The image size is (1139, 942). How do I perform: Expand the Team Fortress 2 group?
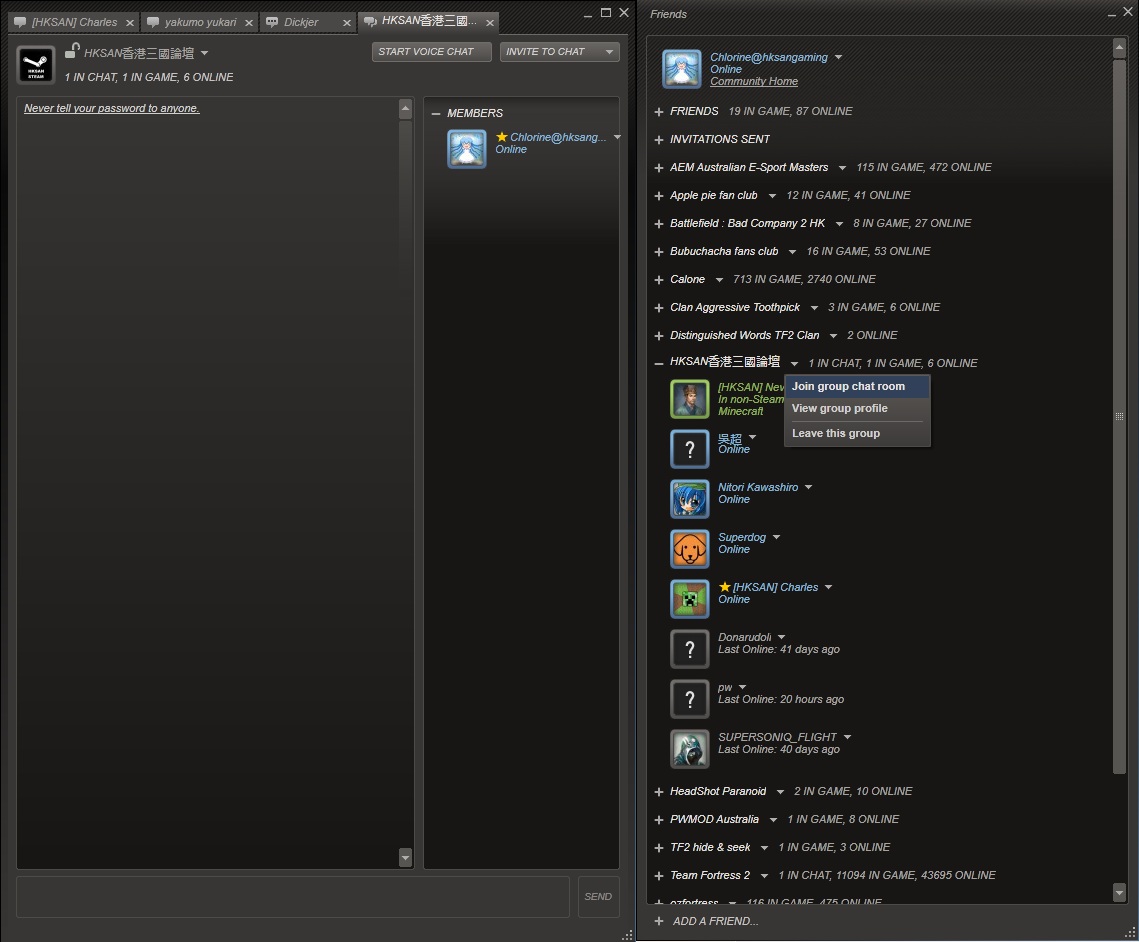[659, 876]
